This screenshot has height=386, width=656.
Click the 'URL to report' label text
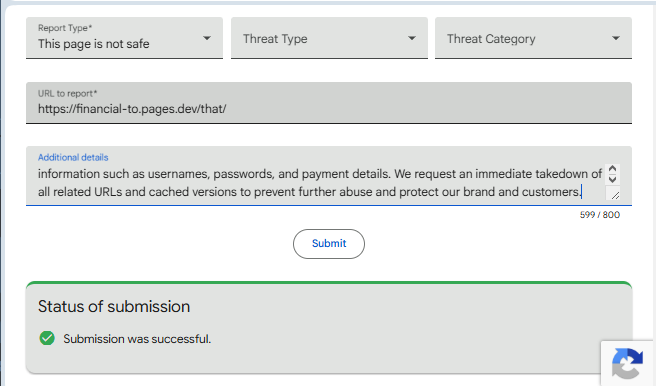[67, 93]
